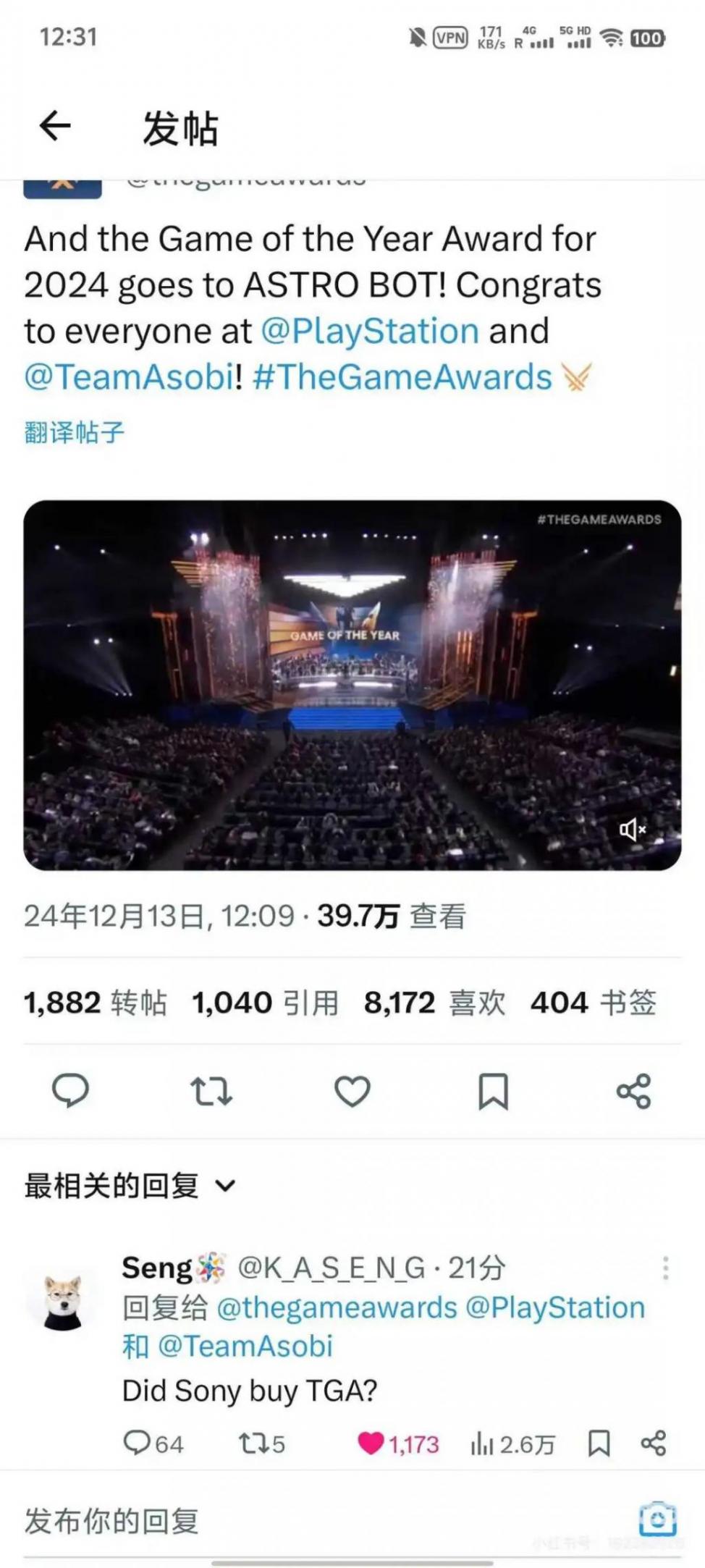705x1568 pixels.
Task: Share Seng's reply via share icon
Action: tap(654, 1443)
